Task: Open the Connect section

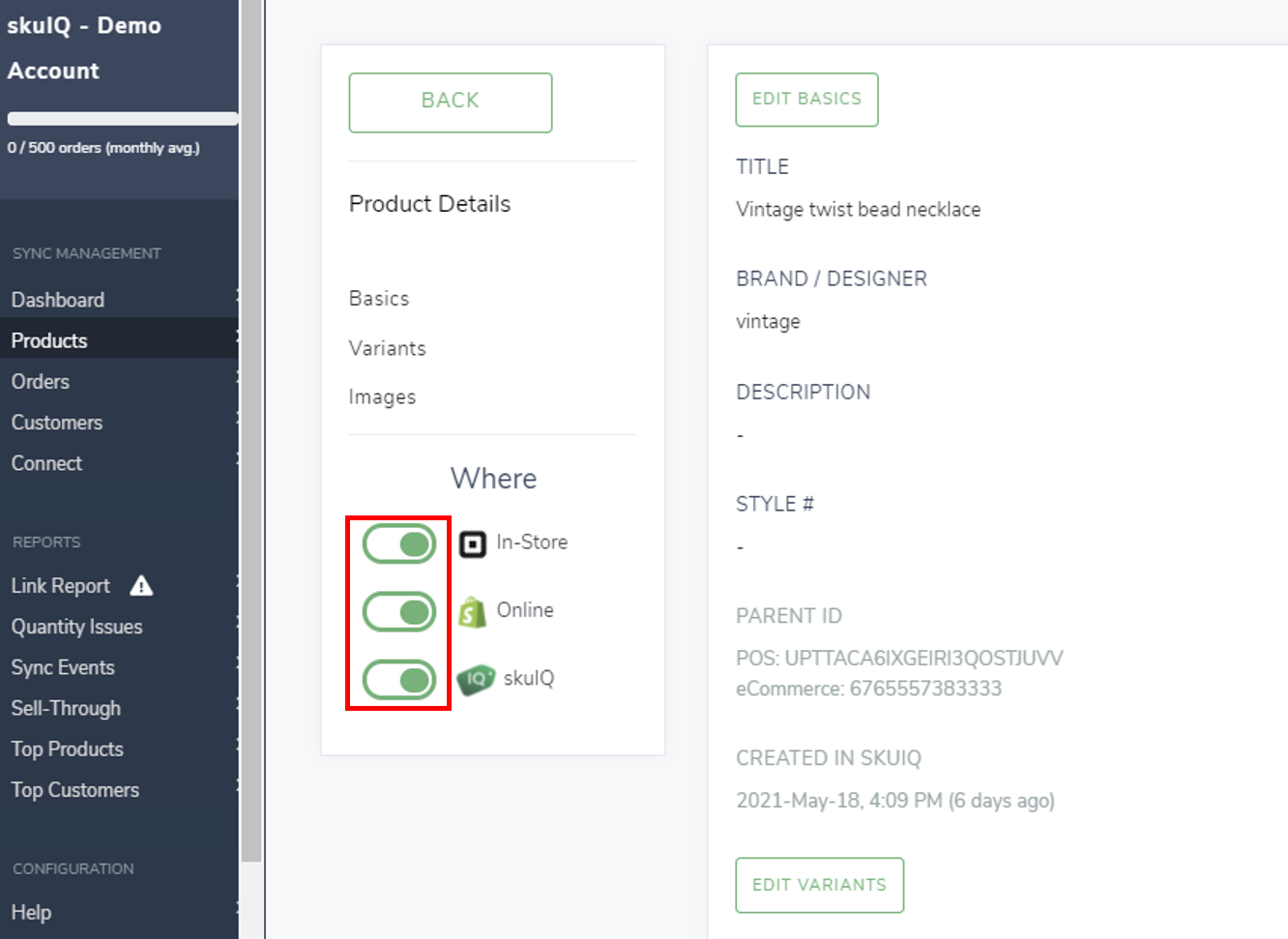Action: (46, 463)
